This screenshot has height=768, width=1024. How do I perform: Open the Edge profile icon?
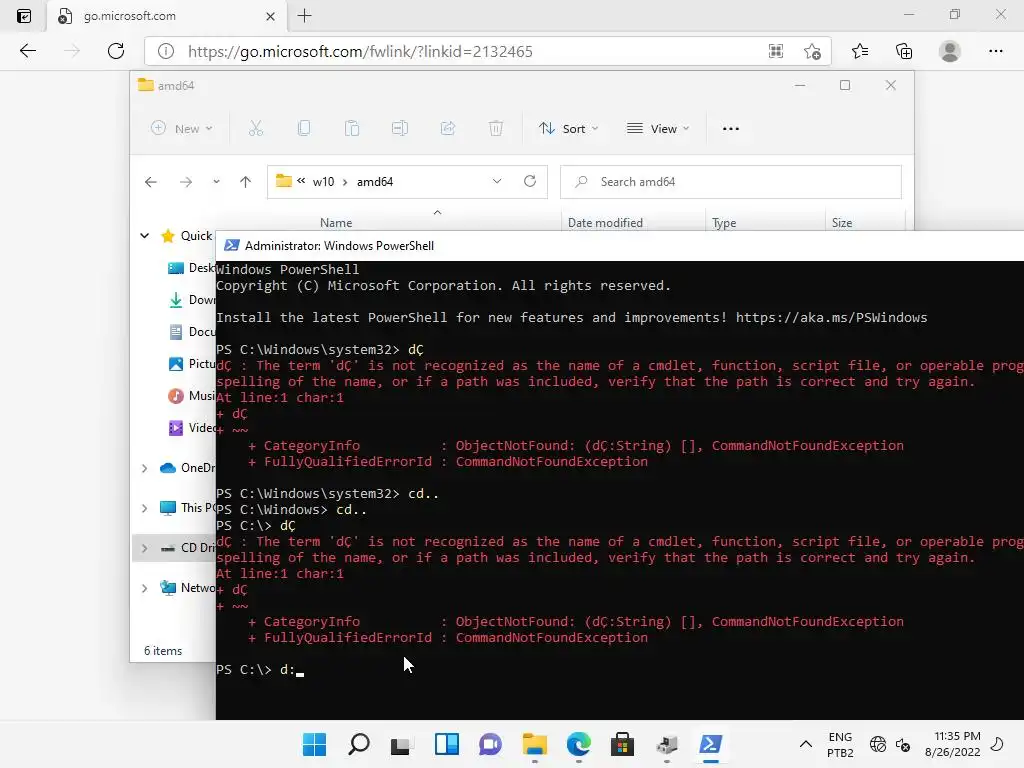(x=950, y=51)
